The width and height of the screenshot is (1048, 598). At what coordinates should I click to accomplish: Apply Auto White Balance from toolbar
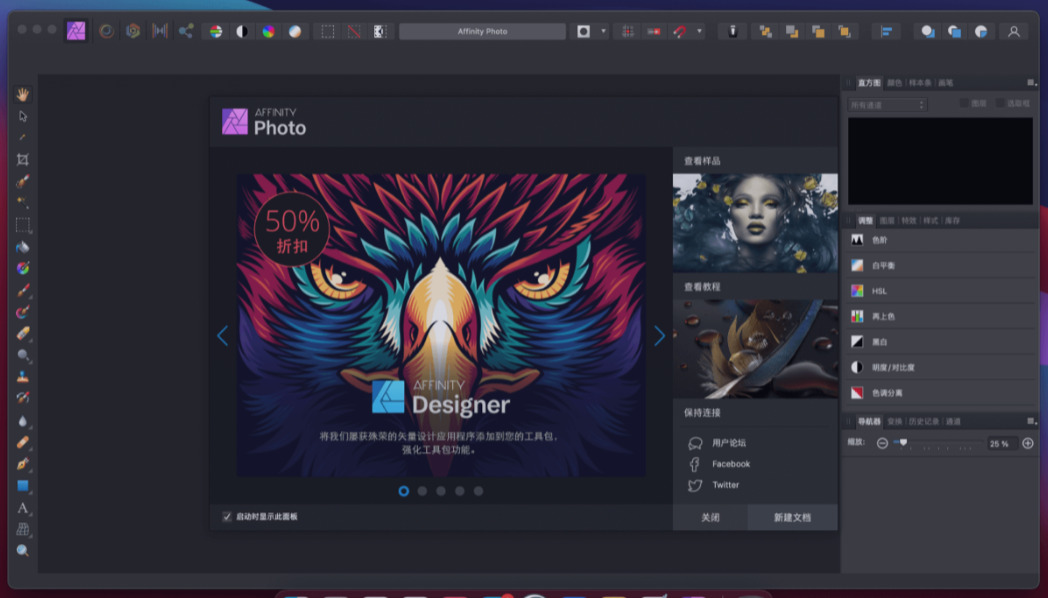[x=295, y=31]
